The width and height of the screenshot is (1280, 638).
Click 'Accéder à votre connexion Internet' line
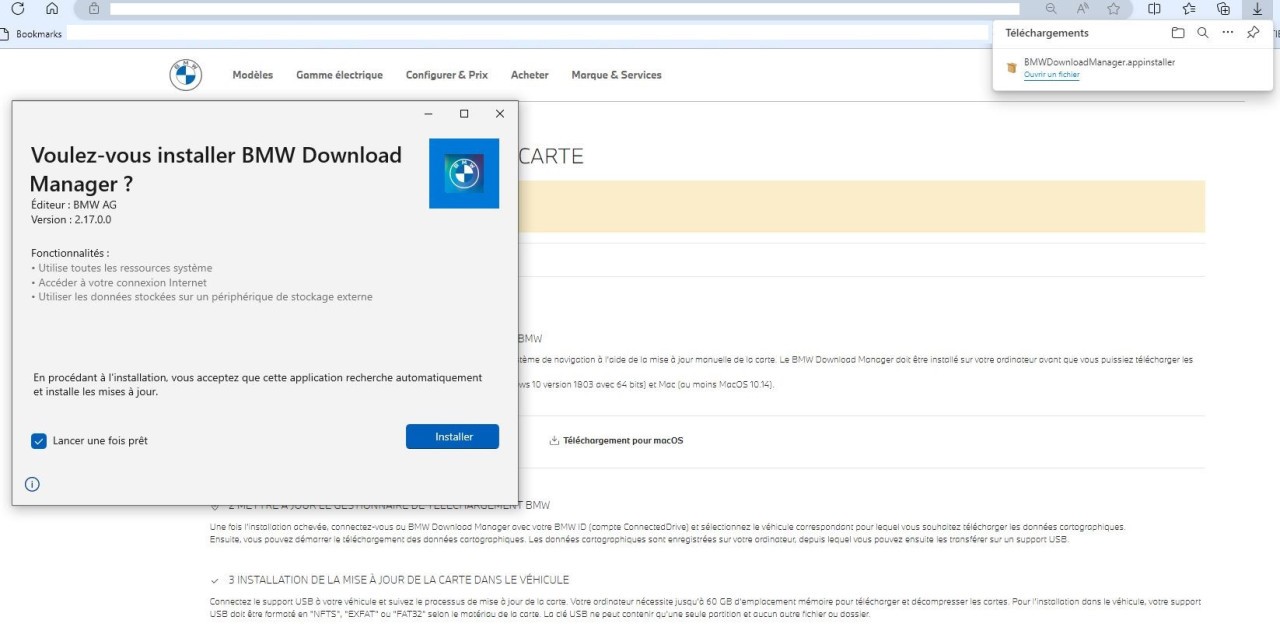coord(119,283)
